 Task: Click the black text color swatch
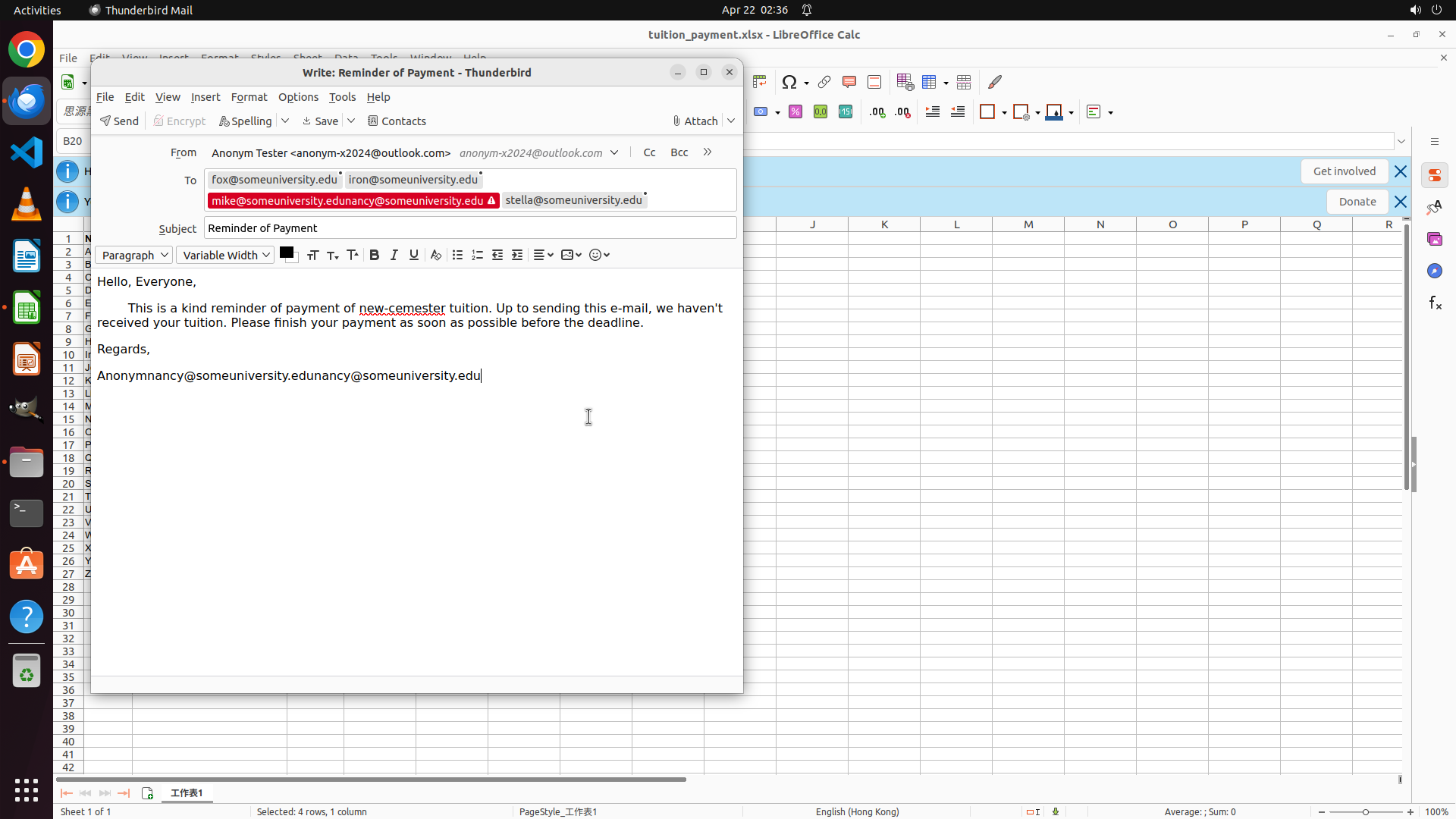286,253
